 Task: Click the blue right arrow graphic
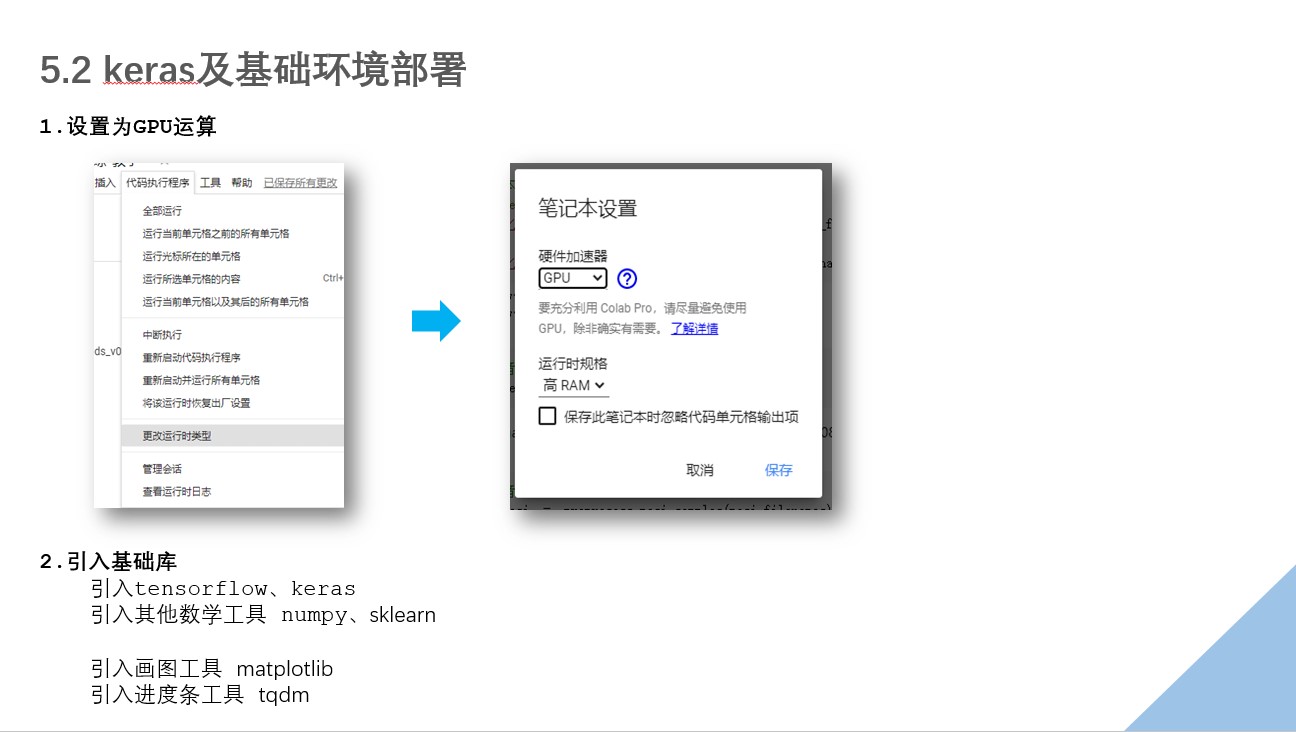[x=436, y=321]
